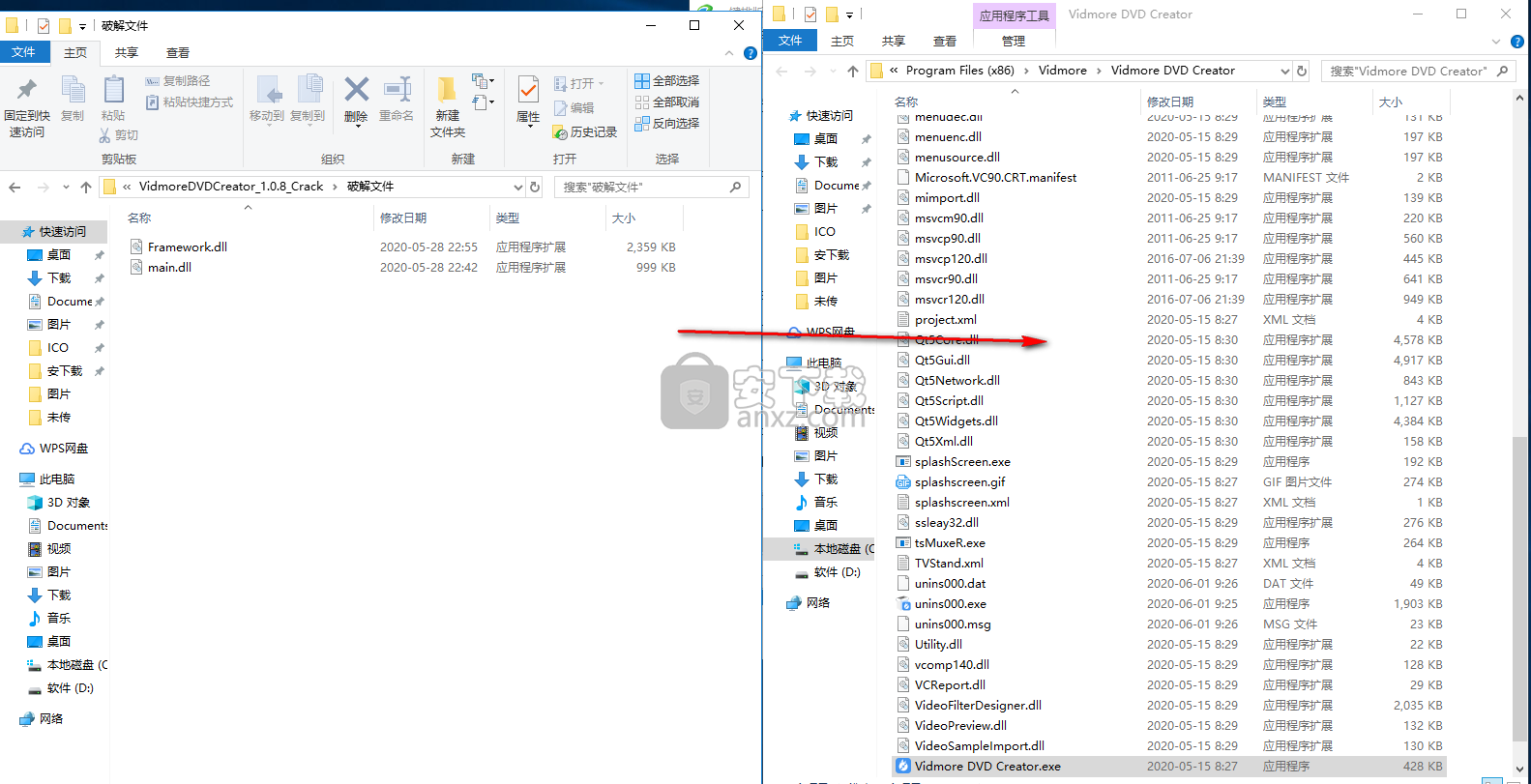The height and width of the screenshot is (784, 1531).
Task: Click Paste shortcut in left ribbon
Action: point(190,102)
